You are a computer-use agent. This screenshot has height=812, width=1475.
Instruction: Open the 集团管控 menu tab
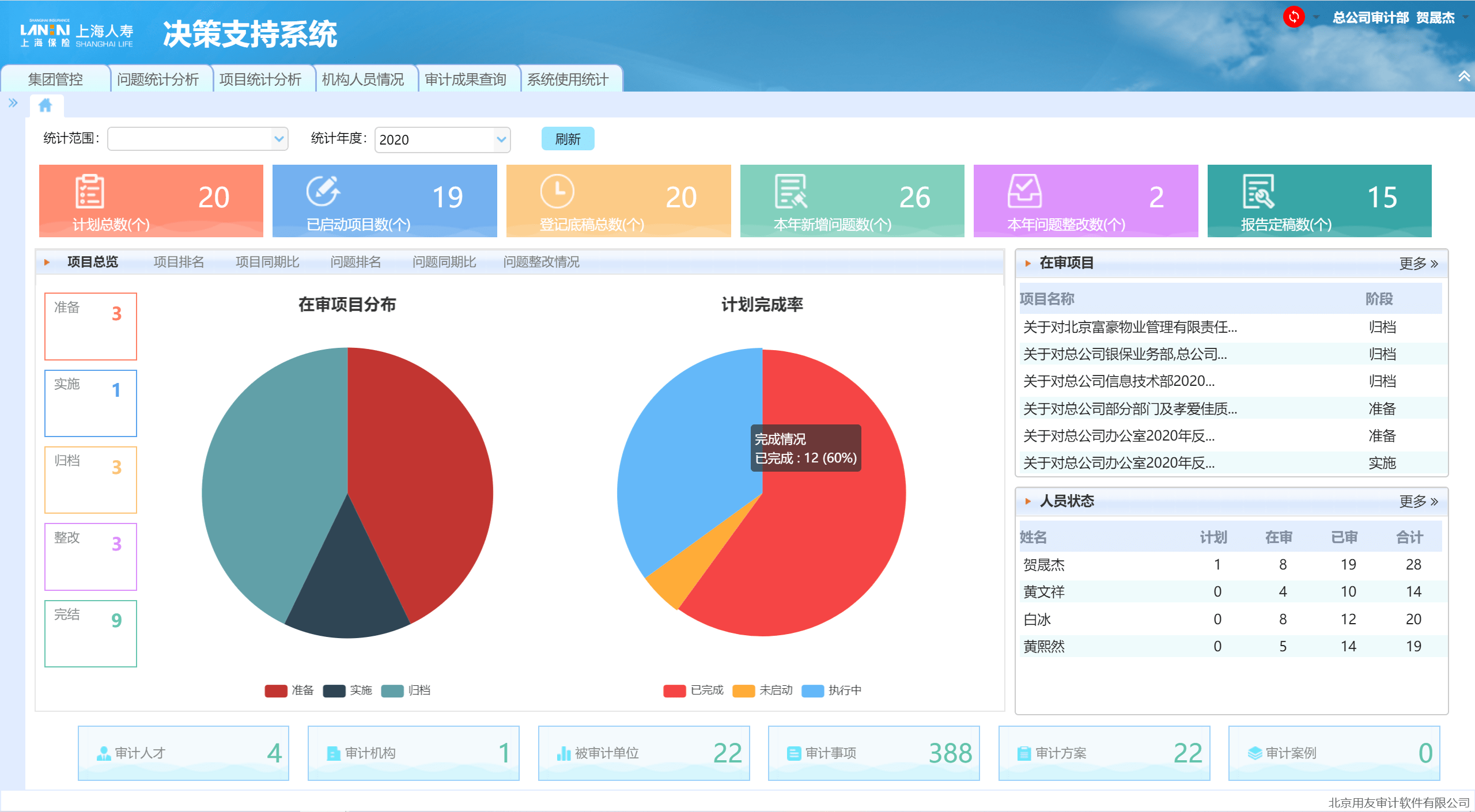click(x=55, y=79)
